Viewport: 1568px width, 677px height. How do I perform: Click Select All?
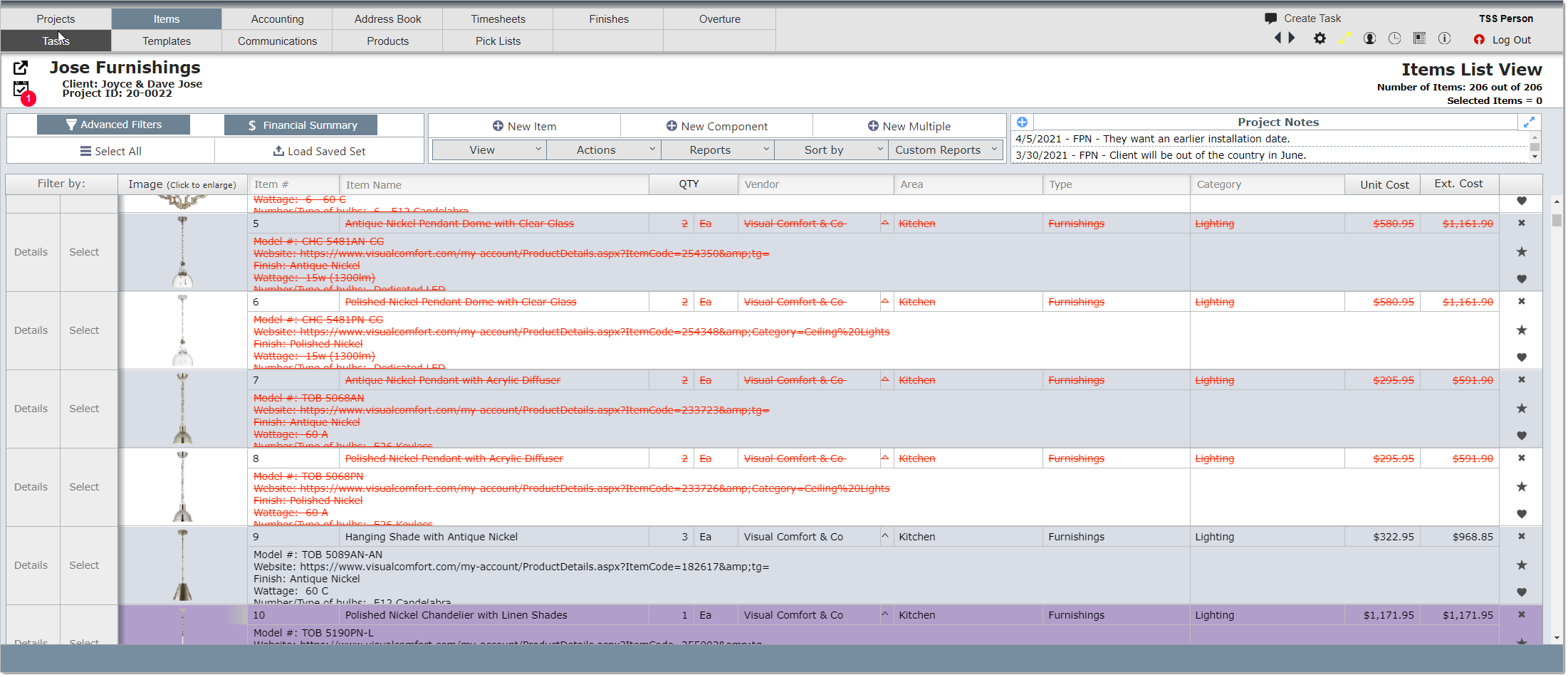[x=110, y=151]
